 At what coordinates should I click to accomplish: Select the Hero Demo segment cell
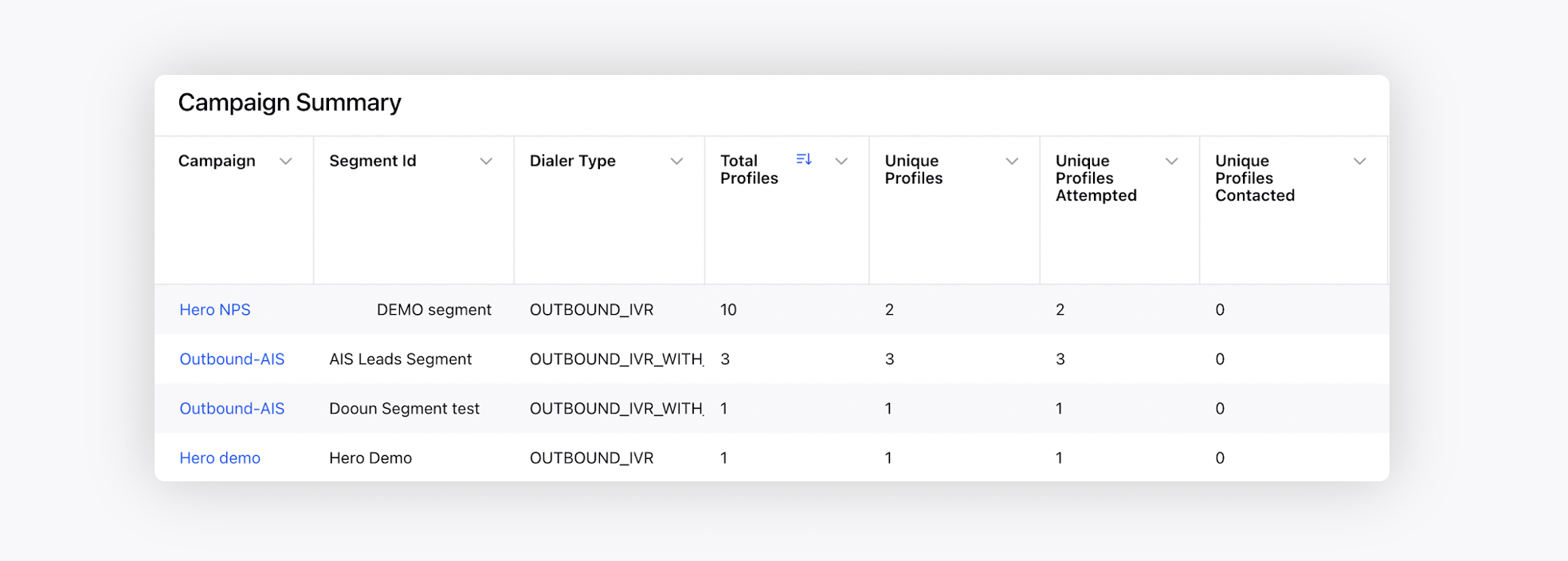coord(370,458)
